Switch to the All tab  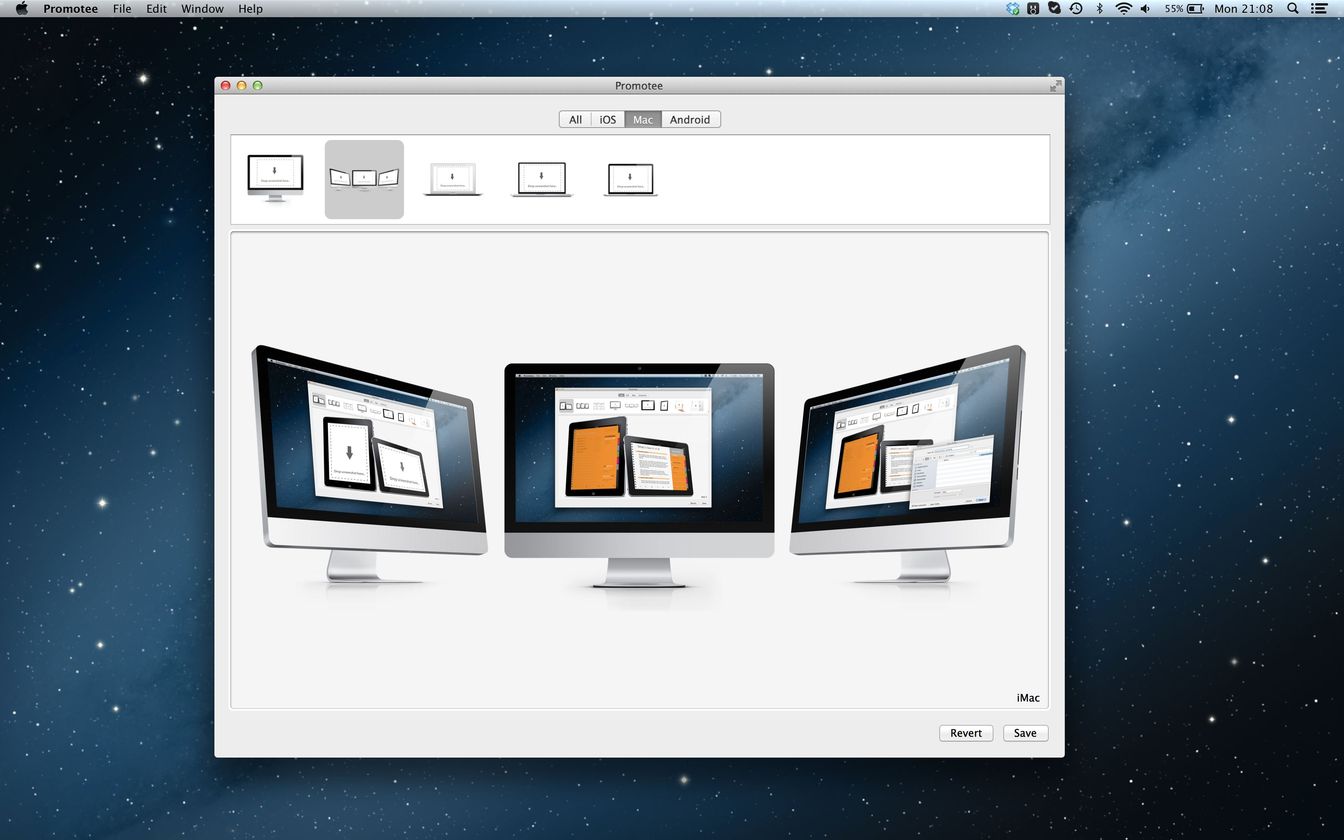tap(575, 119)
